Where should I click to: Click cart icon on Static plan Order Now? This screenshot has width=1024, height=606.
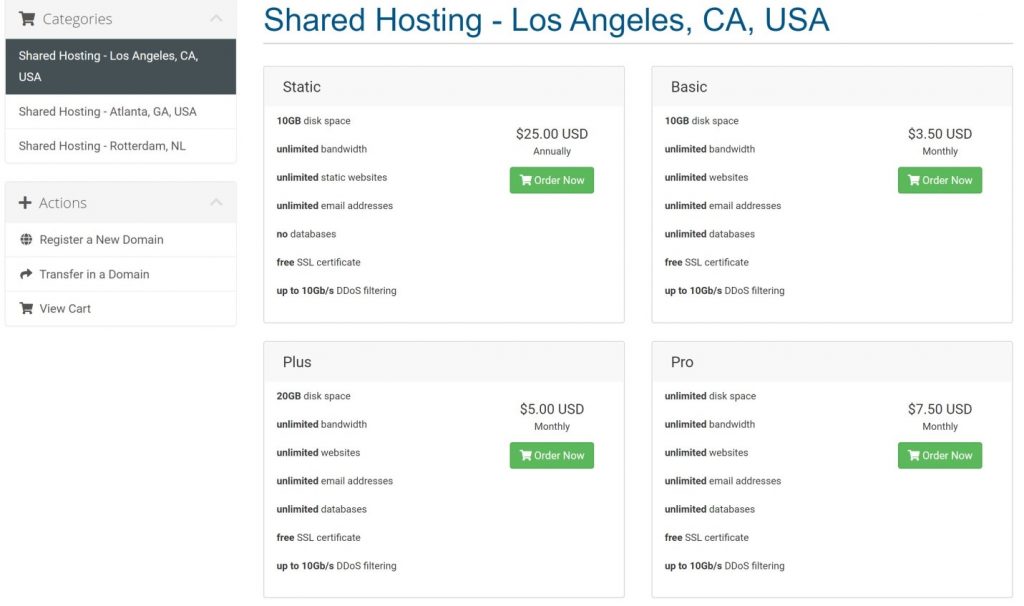pyautogui.click(x=526, y=180)
